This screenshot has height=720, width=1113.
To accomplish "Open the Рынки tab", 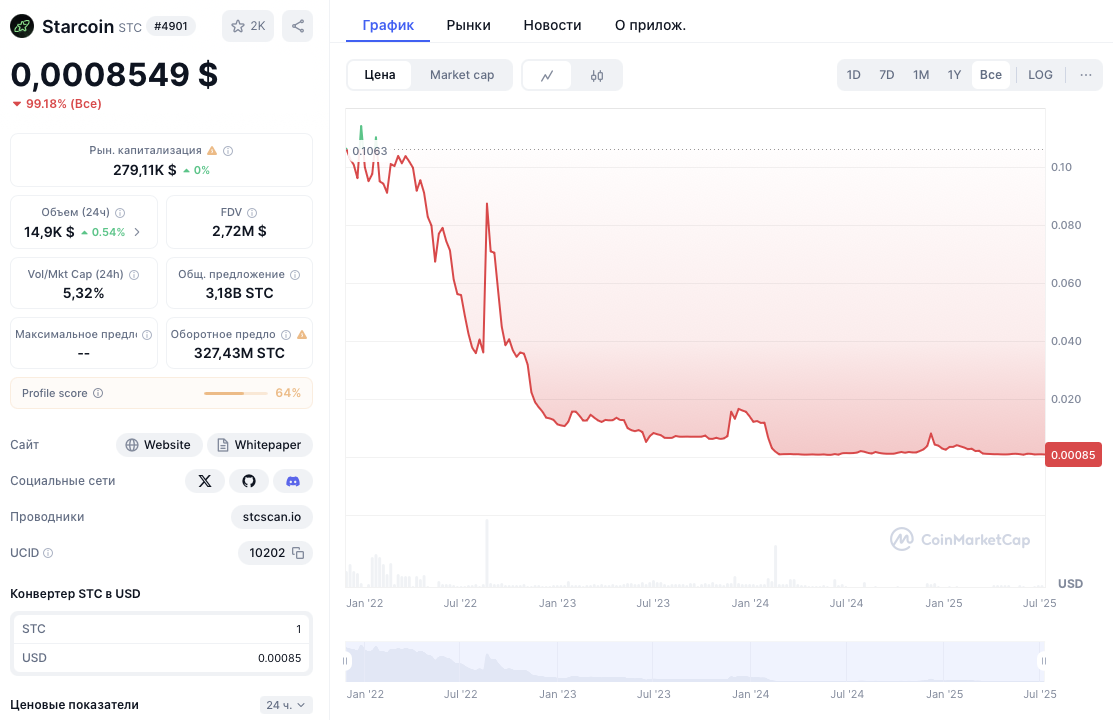I will coord(468,26).
